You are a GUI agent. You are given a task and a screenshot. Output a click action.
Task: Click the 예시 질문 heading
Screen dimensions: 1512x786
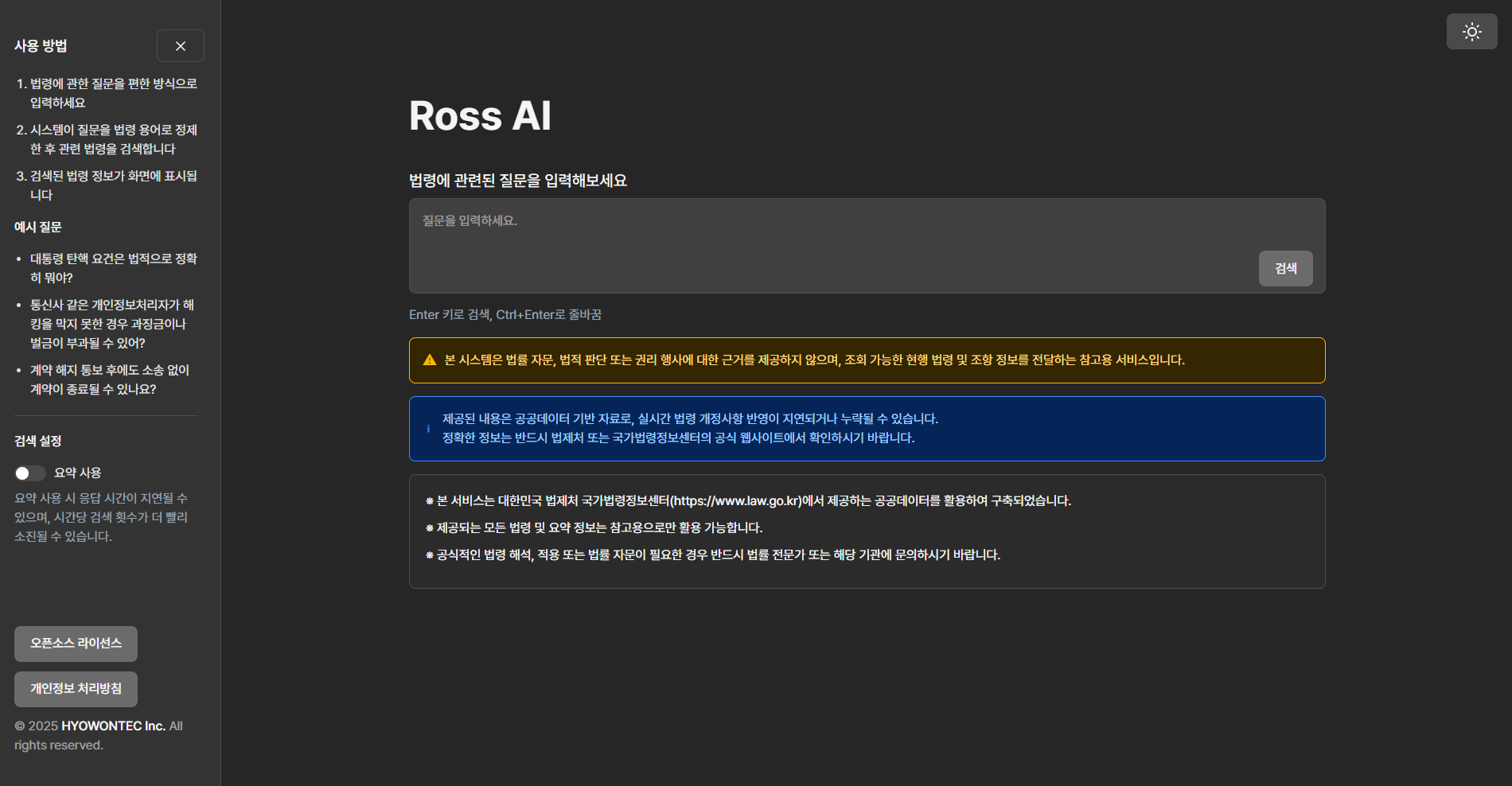38,228
